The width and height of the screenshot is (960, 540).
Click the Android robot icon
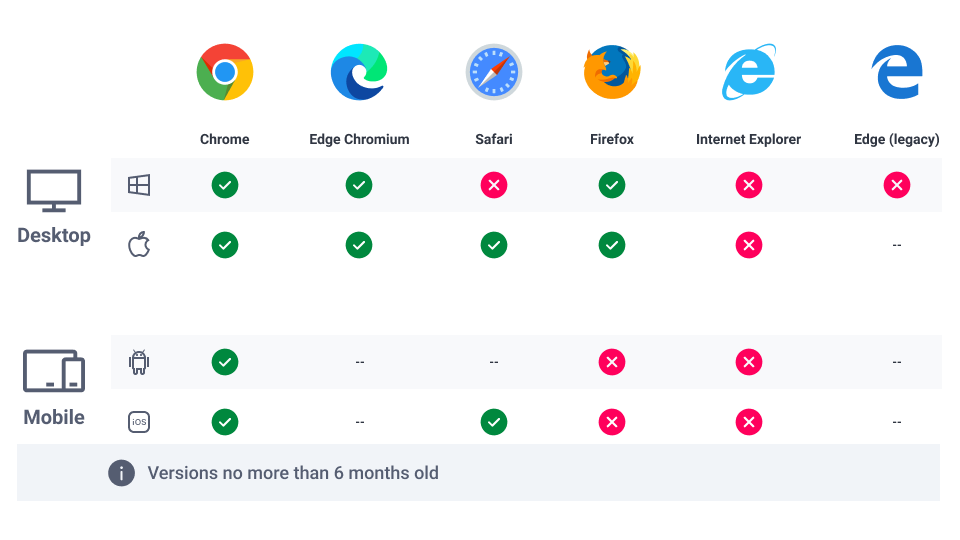coord(139,362)
